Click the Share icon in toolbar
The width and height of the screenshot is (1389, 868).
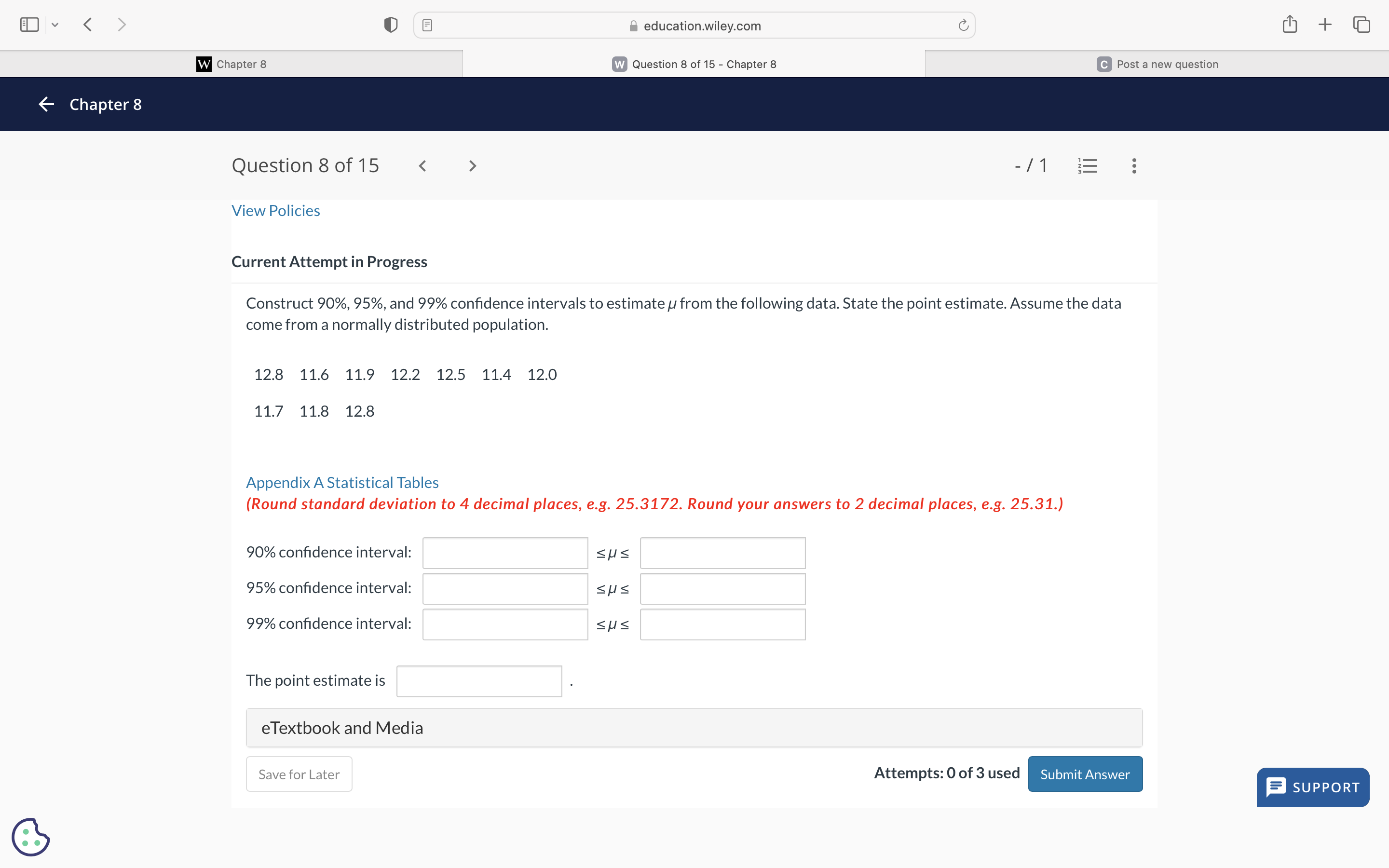point(1289,25)
